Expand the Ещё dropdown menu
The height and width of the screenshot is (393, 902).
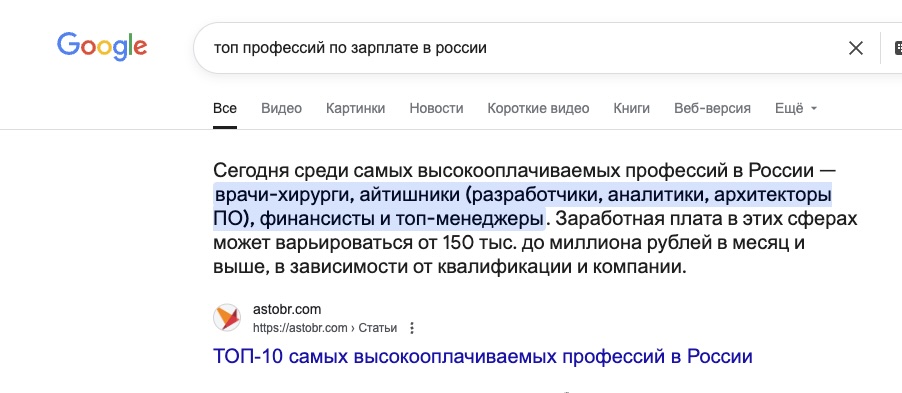pos(796,108)
